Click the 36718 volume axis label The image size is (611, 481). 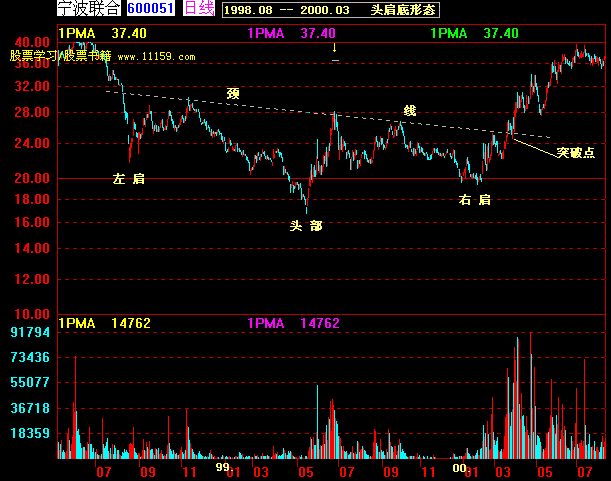coord(30,408)
